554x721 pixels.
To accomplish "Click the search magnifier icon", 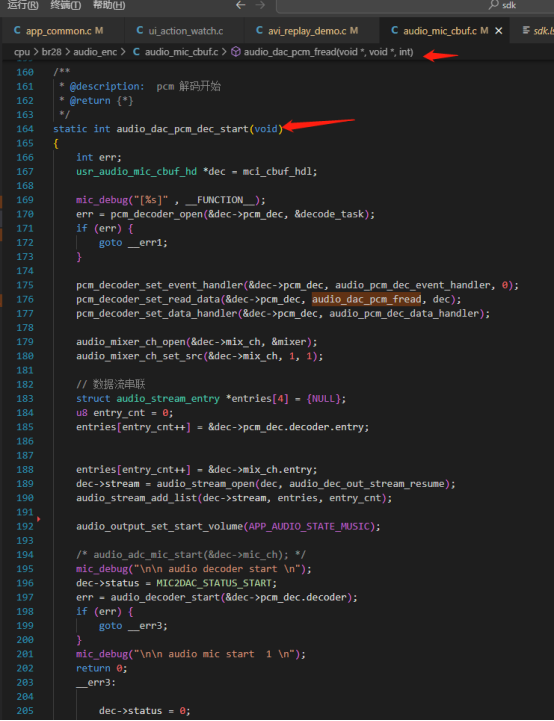I will tap(493, 5).
